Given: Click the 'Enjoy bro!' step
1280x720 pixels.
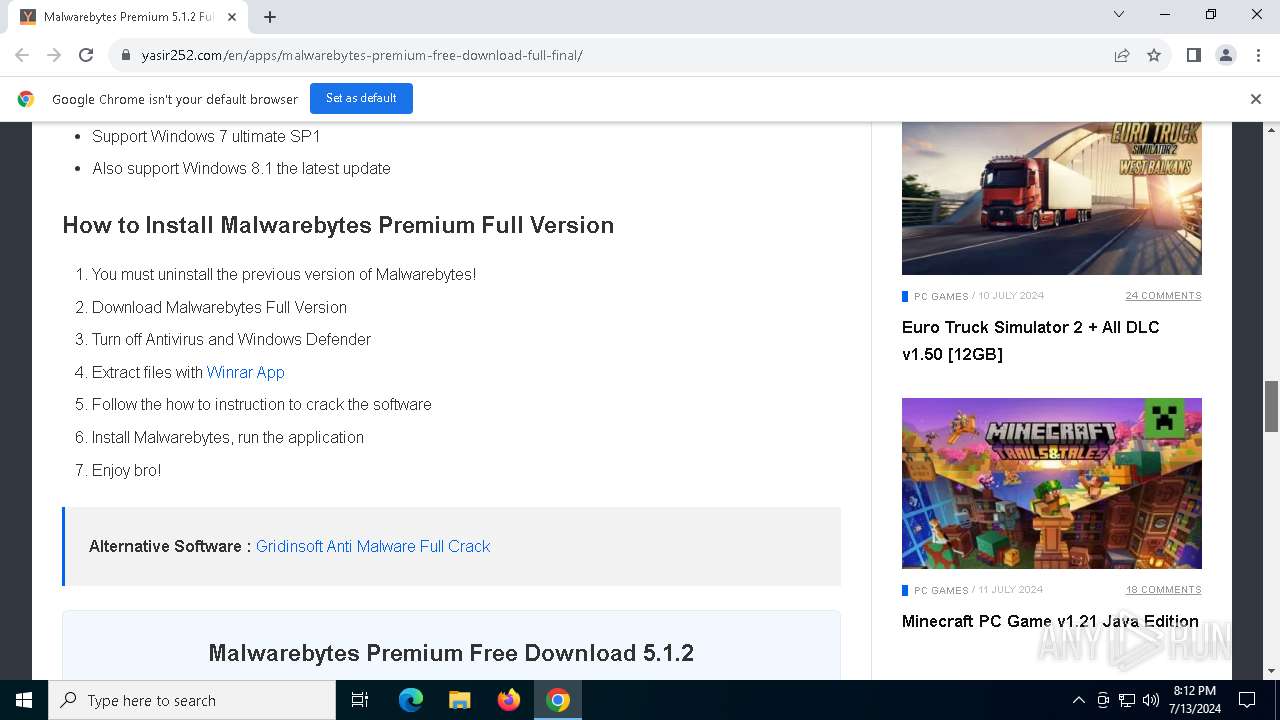Looking at the screenshot, I should (126, 470).
